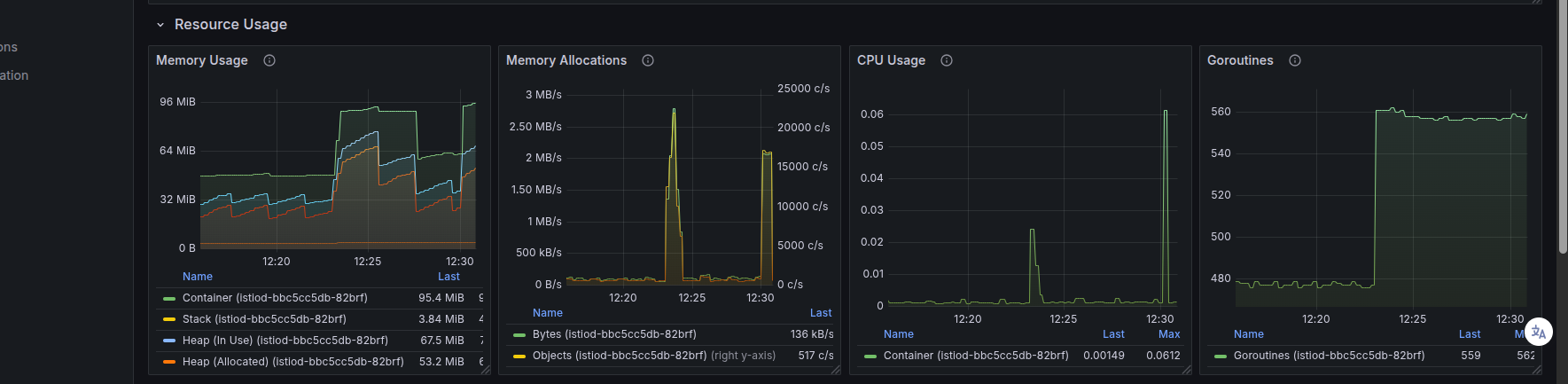The width and height of the screenshot is (1568, 384).
Task: Open info icon for Memory Allocations panel
Action: pyautogui.click(x=648, y=60)
